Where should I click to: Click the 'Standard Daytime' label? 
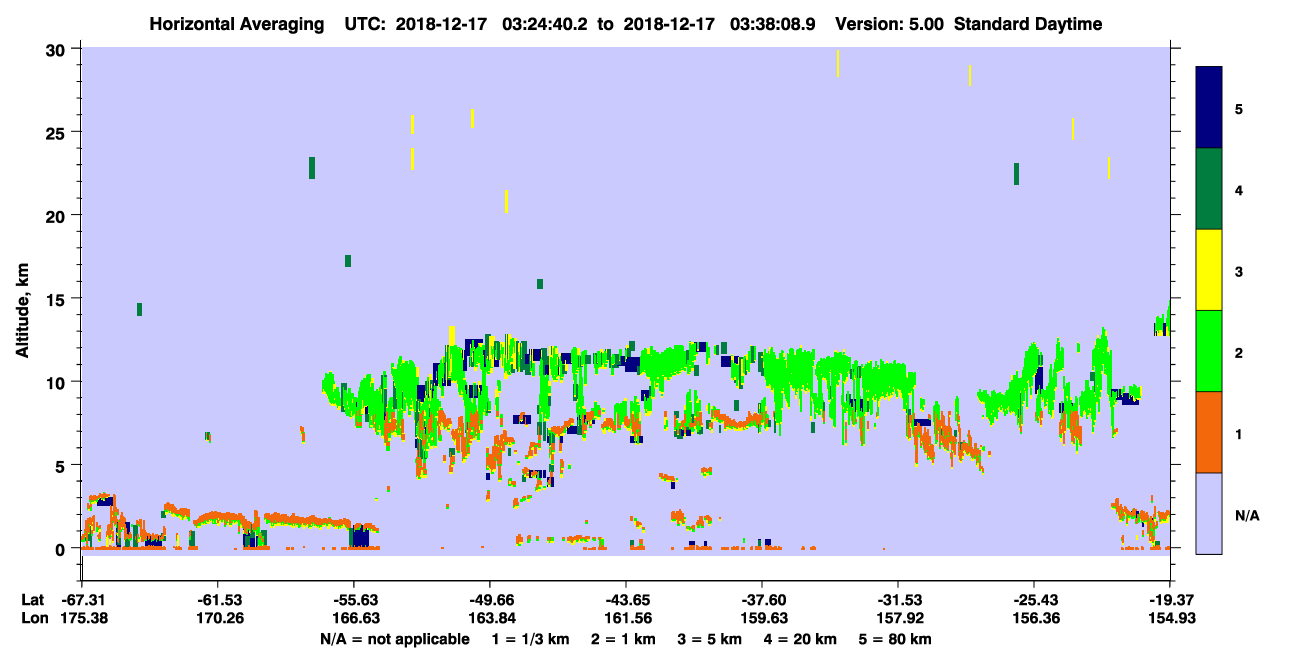click(x=1028, y=24)
